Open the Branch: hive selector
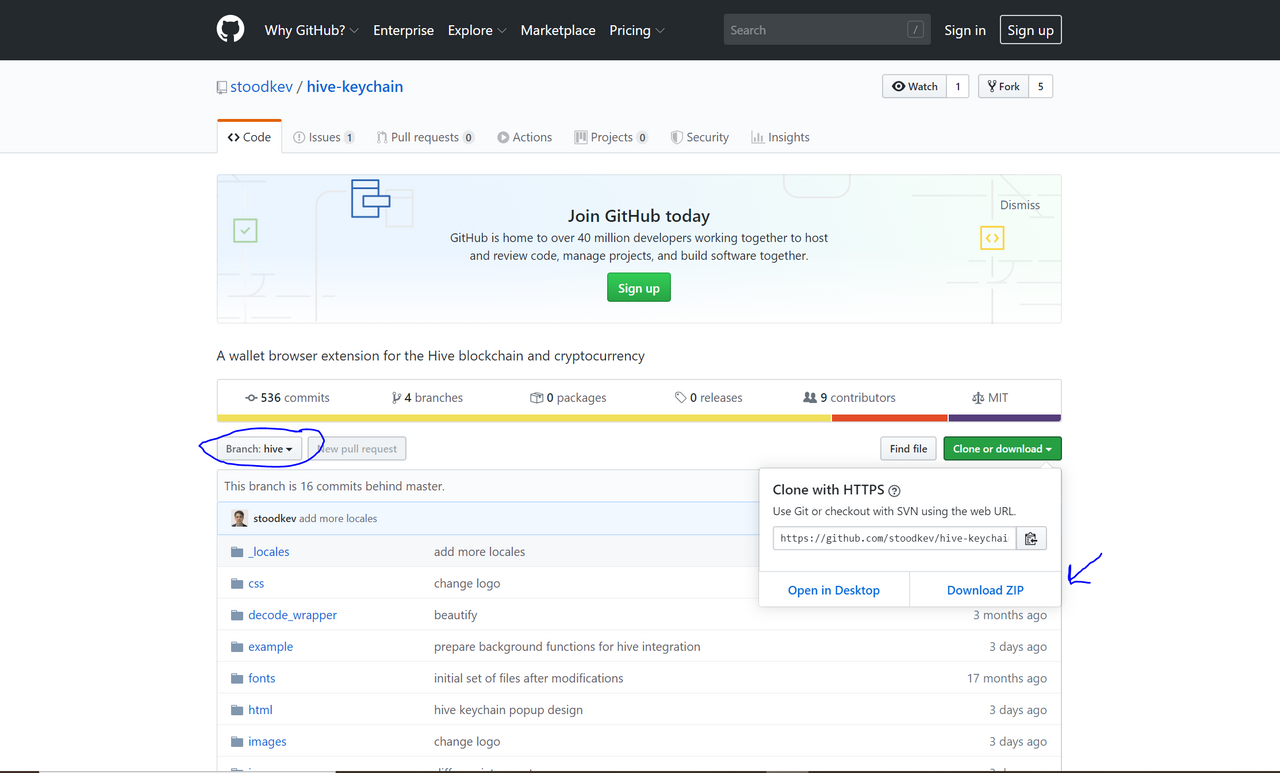Screen dimensions: 1280x773 pyautogui.click(x=259, y=449)
